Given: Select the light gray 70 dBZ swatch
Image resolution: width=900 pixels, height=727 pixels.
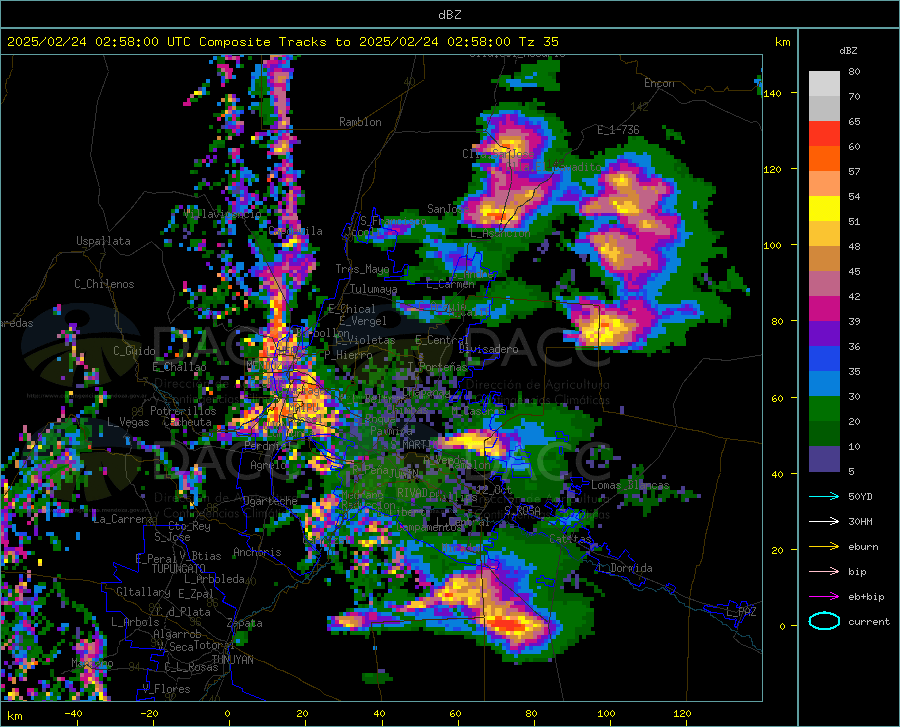Looking at the screenshot, I should point(824,84).
